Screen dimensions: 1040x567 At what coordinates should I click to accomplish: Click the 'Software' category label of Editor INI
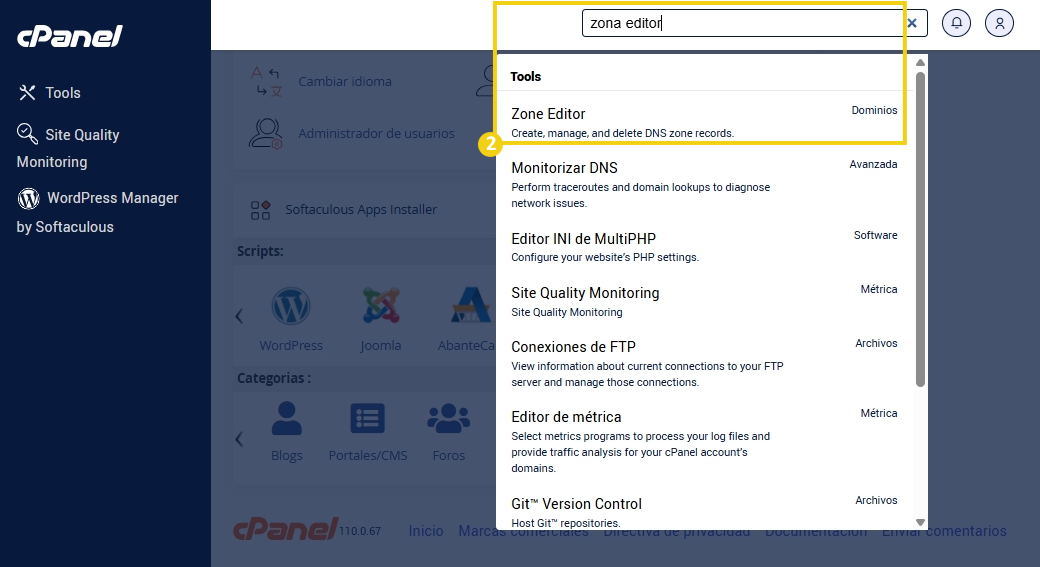876,235
